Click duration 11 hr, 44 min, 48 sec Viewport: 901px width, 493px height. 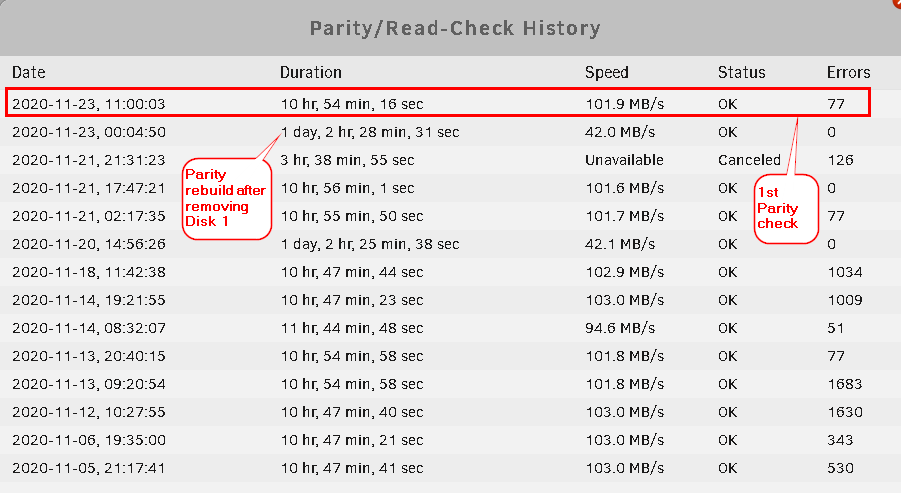[x=352, y=329]
